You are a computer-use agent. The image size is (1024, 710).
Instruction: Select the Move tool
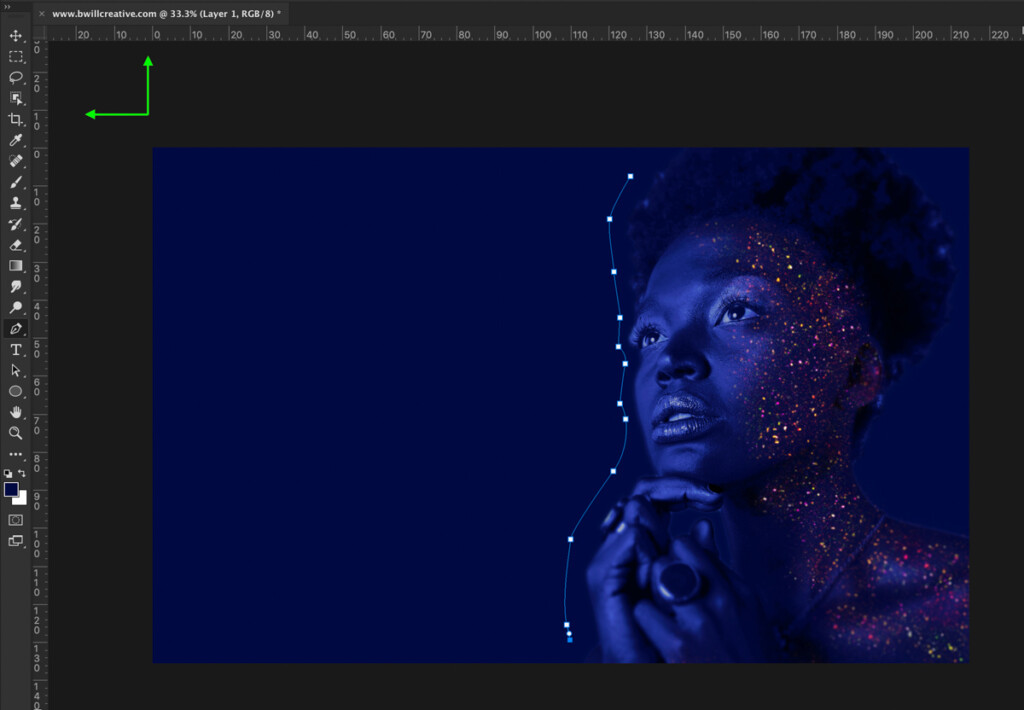point(16,36)
